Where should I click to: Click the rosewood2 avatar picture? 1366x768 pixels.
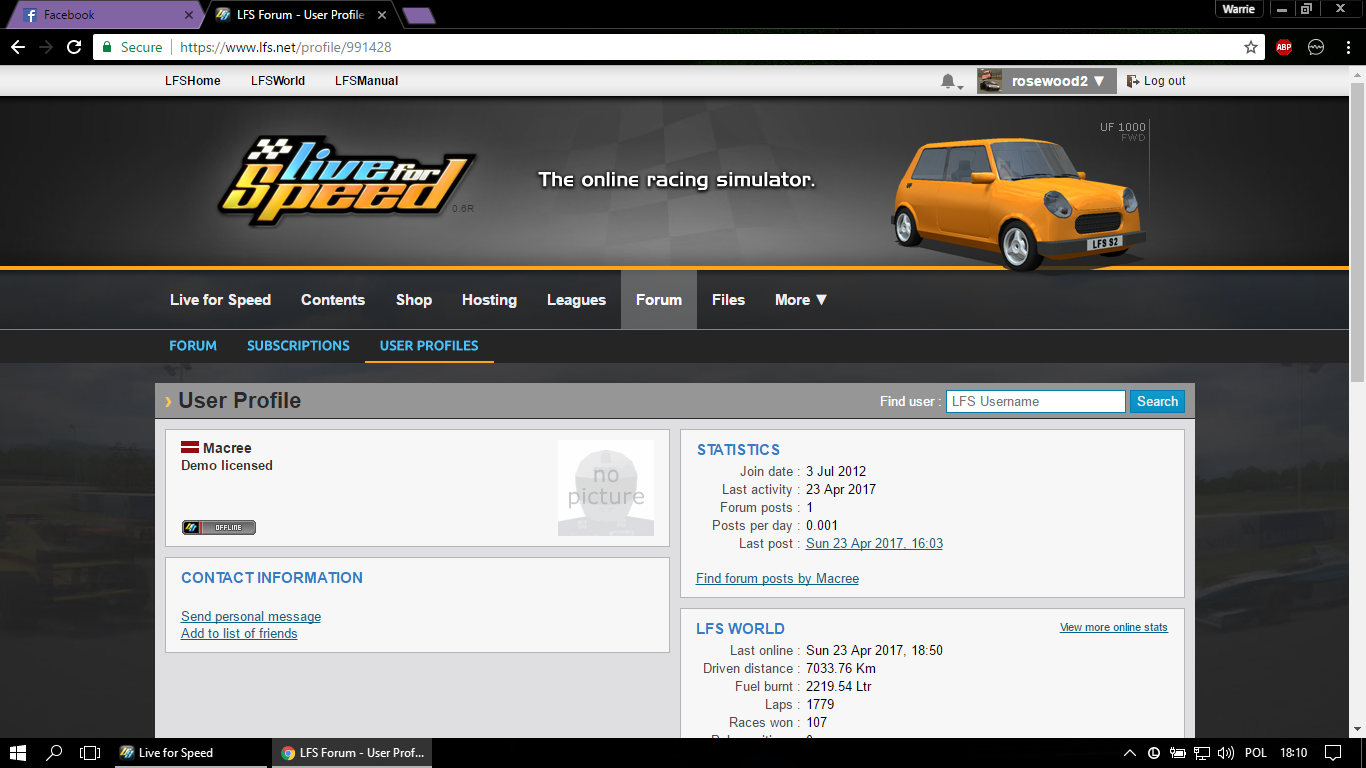point(990,81)
